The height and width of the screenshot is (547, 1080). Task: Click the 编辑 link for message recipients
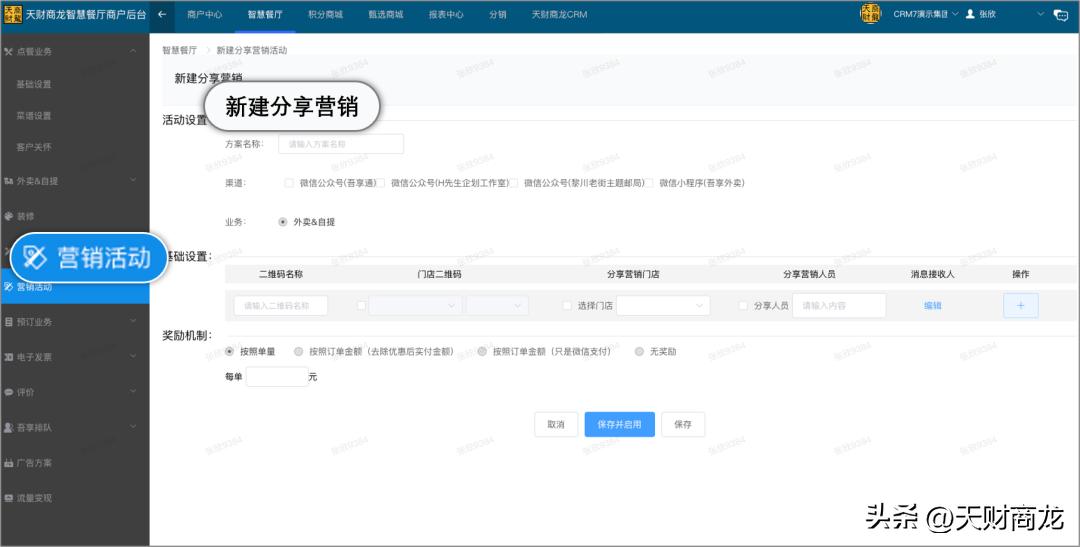coord(932,306)
